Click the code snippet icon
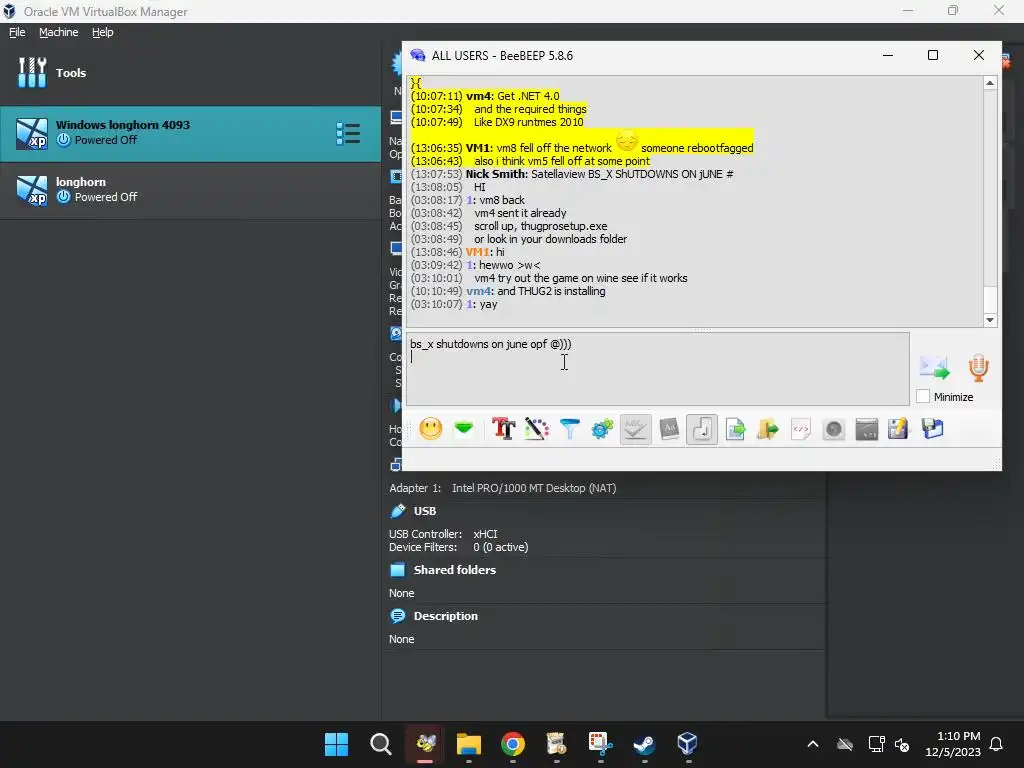The height and width of the screenshot is (768, 1024). 801,429
